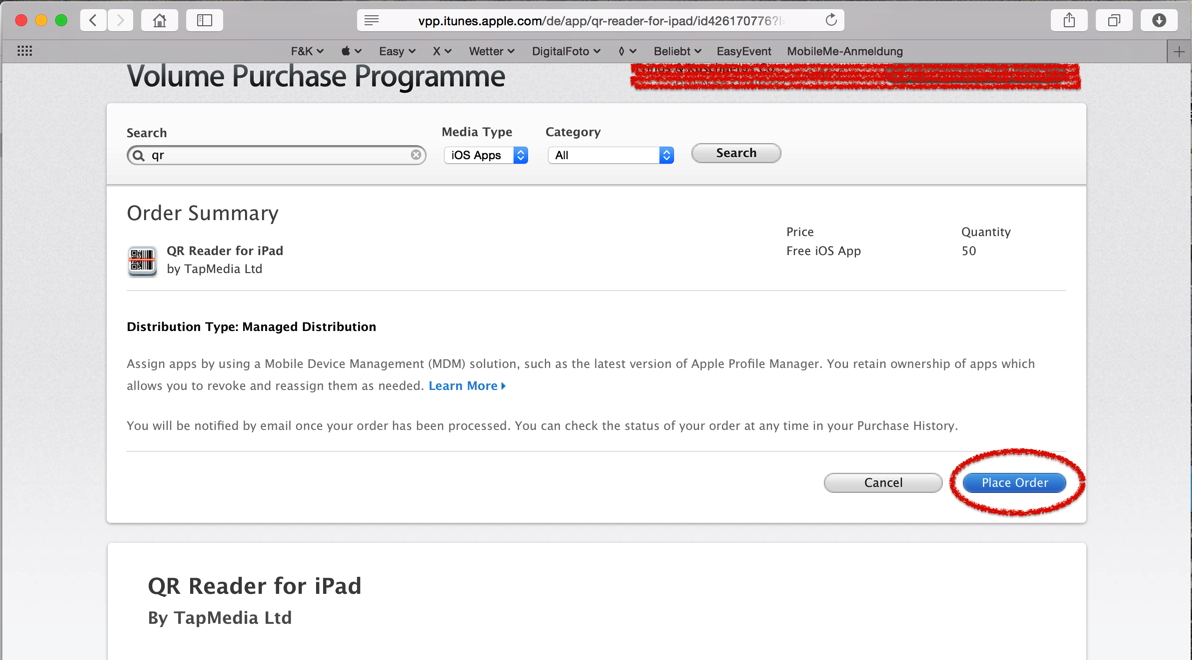The height and width of the screenshot is (660, 1192).
Task: Open the Top Sites grid icon
Action: click(x=24, y=51)
